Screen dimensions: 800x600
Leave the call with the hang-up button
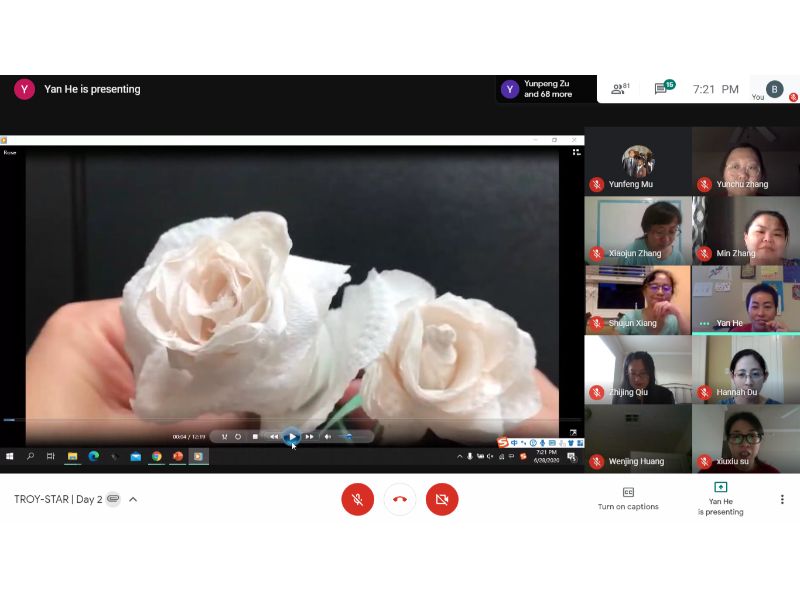(x=399, y=499)
